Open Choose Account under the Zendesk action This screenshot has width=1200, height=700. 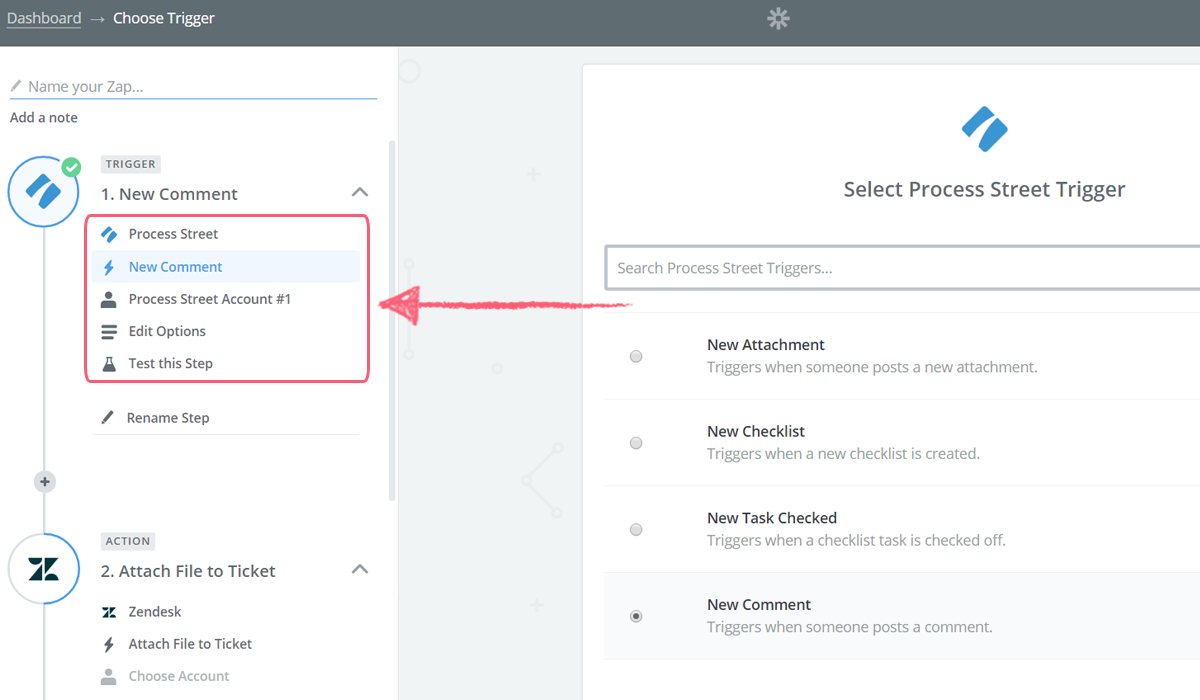coord(178,675)
